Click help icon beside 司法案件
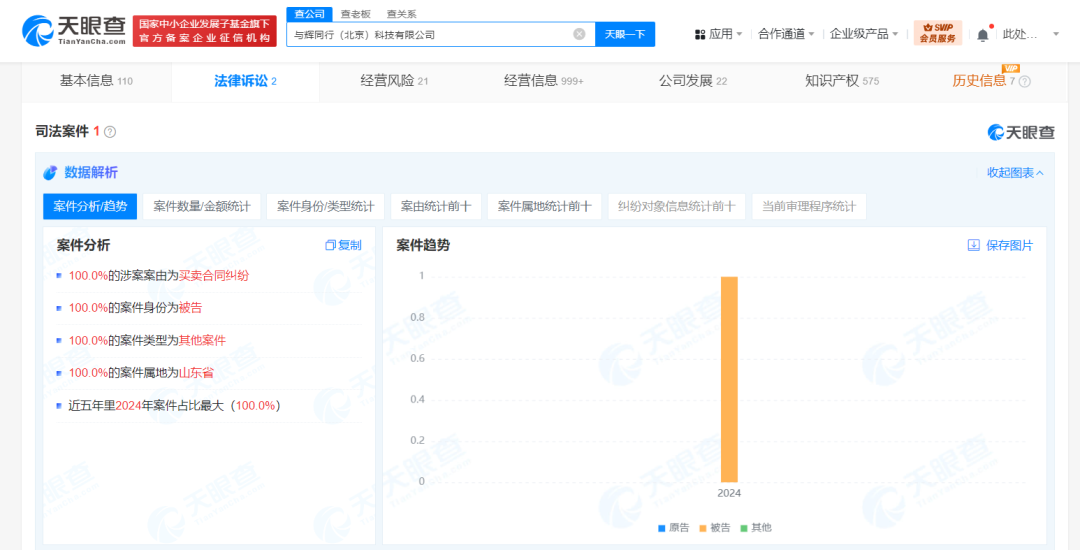 pyautogui.click(x=110, y=132)
